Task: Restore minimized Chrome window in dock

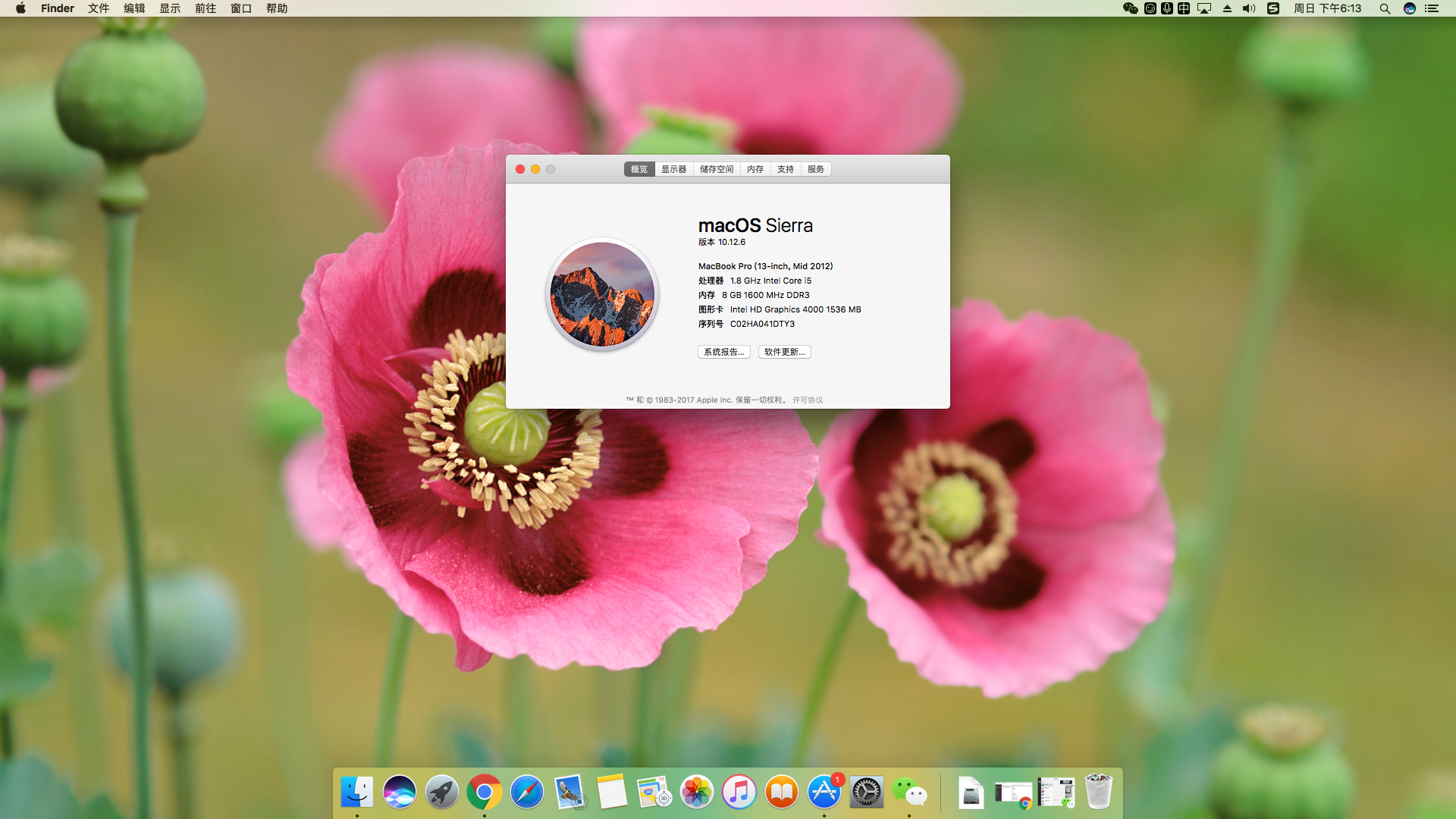Action: point(1014,793)
